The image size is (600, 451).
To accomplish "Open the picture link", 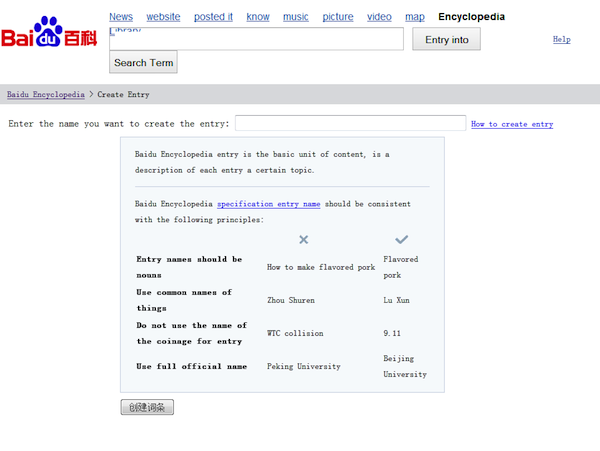I will (338, 17).
